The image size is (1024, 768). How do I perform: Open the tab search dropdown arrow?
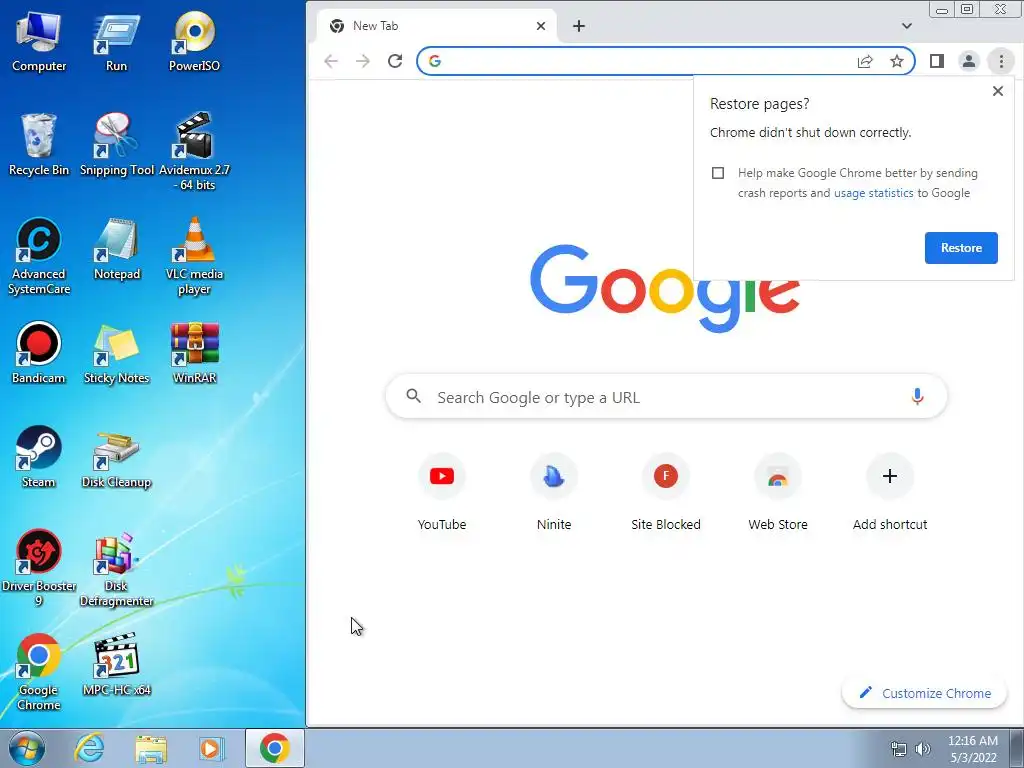[906, 26]
